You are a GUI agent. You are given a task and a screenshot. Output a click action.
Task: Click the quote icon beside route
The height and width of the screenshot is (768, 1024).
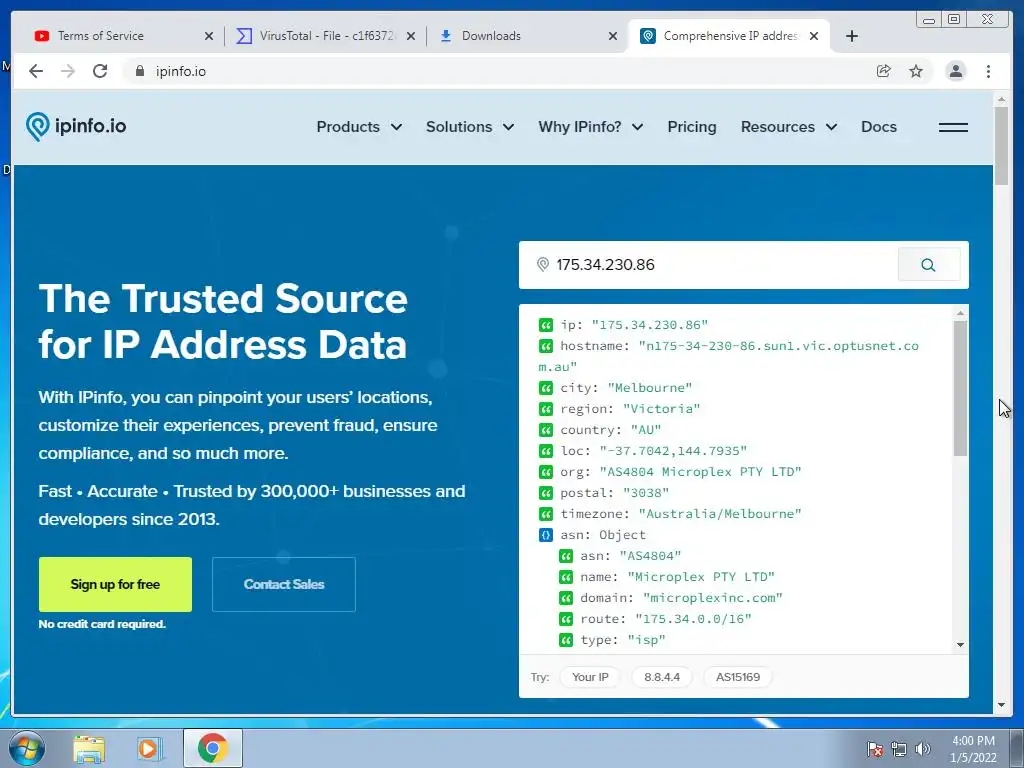tap(566, 619)
